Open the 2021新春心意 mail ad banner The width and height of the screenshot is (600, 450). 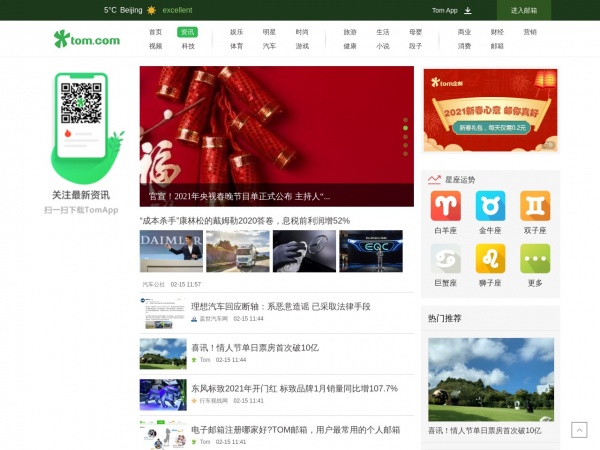pos(491,110)
